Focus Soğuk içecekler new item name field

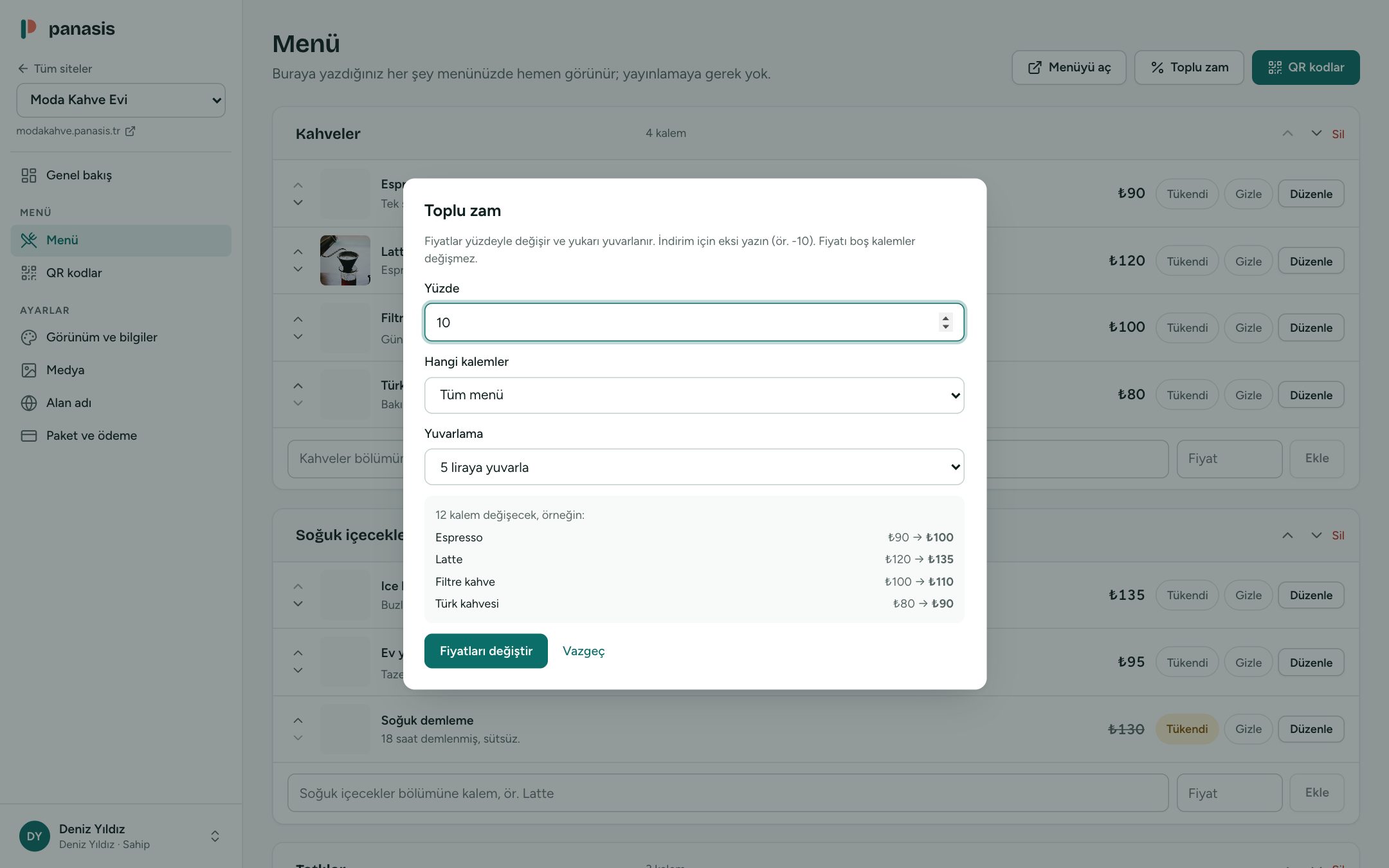tap(728, 793)
